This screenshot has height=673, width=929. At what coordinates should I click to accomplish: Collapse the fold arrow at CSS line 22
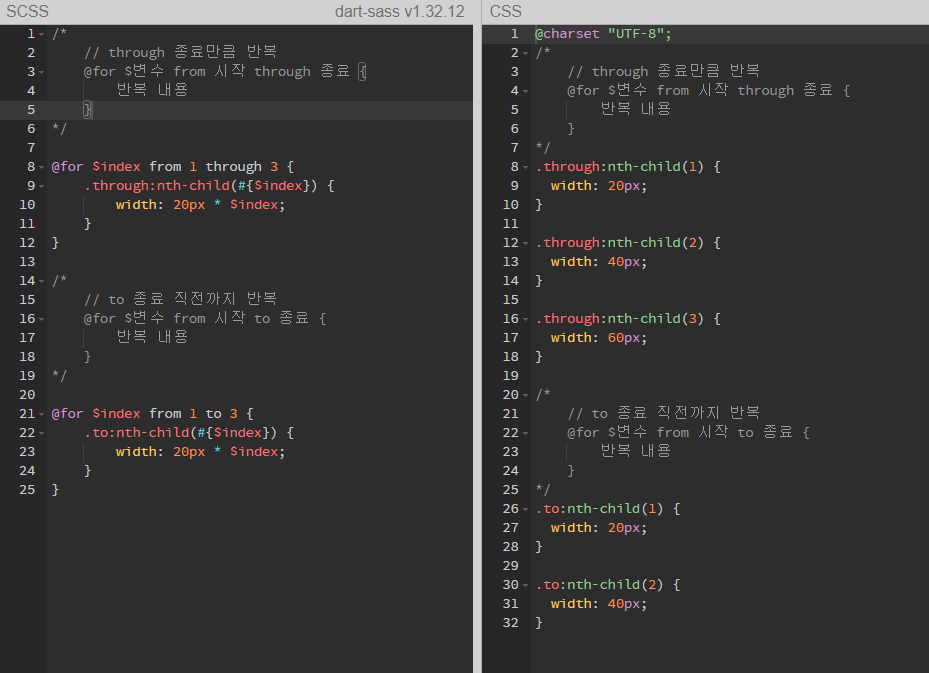(526, 434)
